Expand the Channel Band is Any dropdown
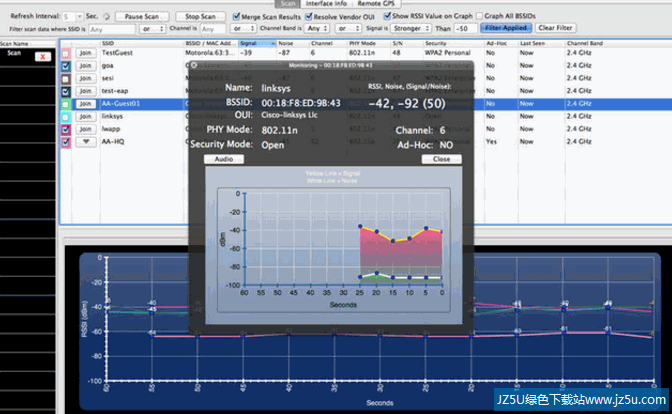672x414 pixels. tap(318, 29)
